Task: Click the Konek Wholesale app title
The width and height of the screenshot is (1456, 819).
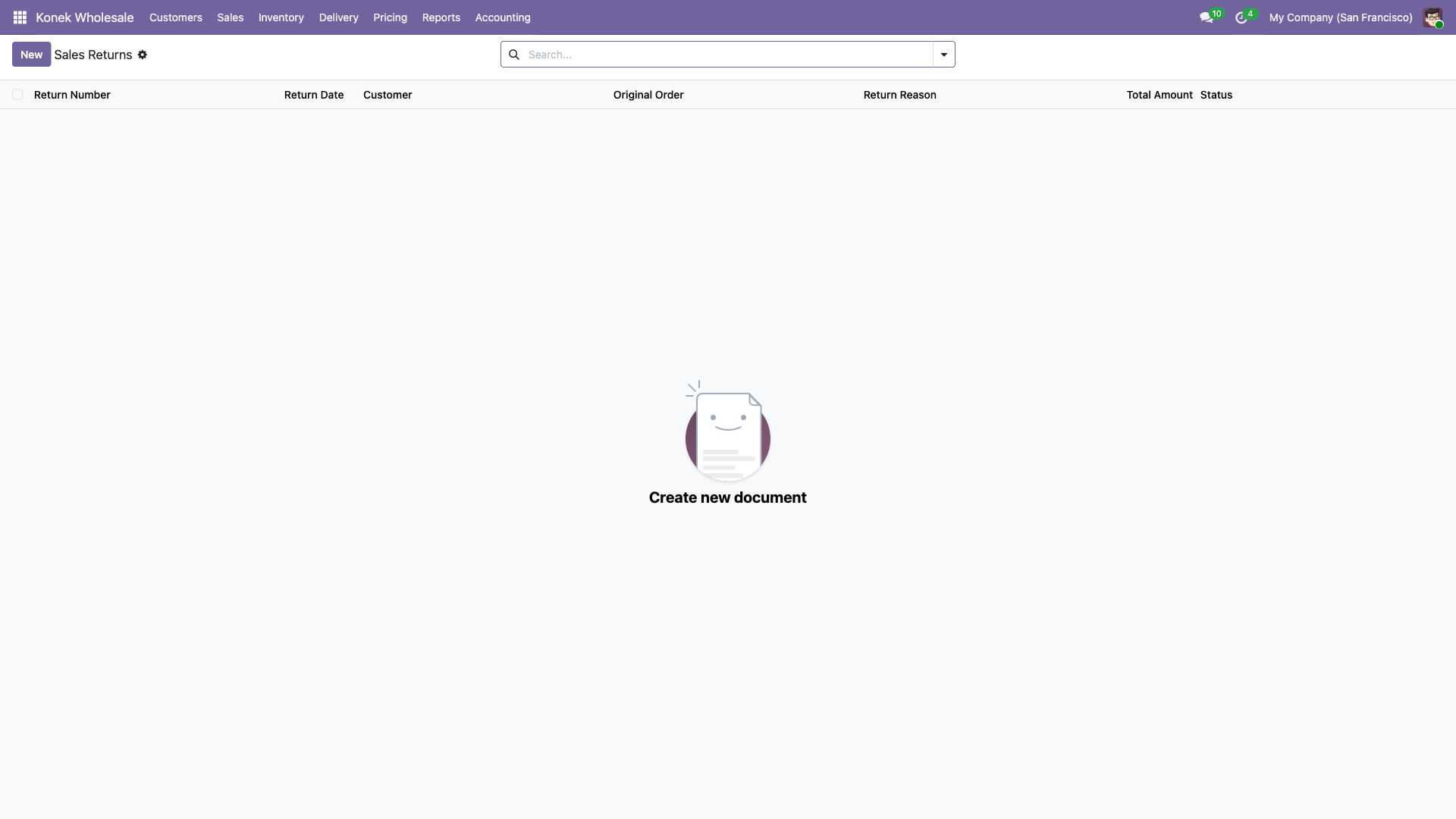Action: (84, 17)
